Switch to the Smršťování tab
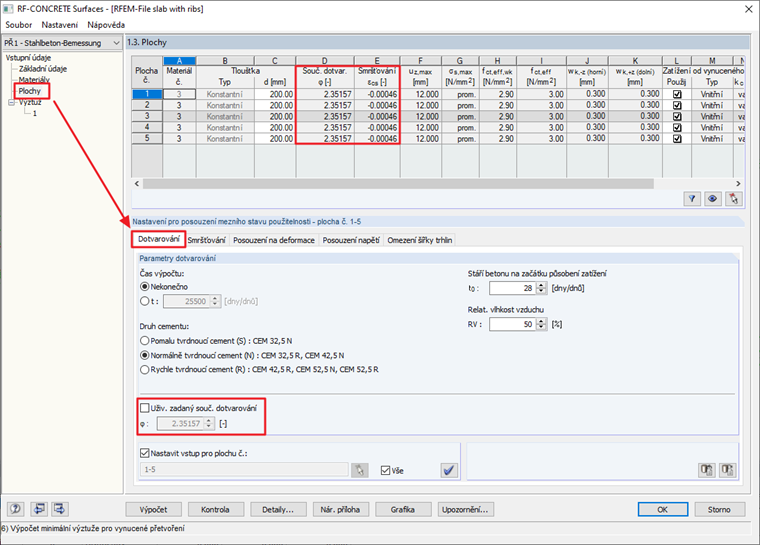Image resolution: width=760 pixels, height=545 pixels. pos(206,240)
